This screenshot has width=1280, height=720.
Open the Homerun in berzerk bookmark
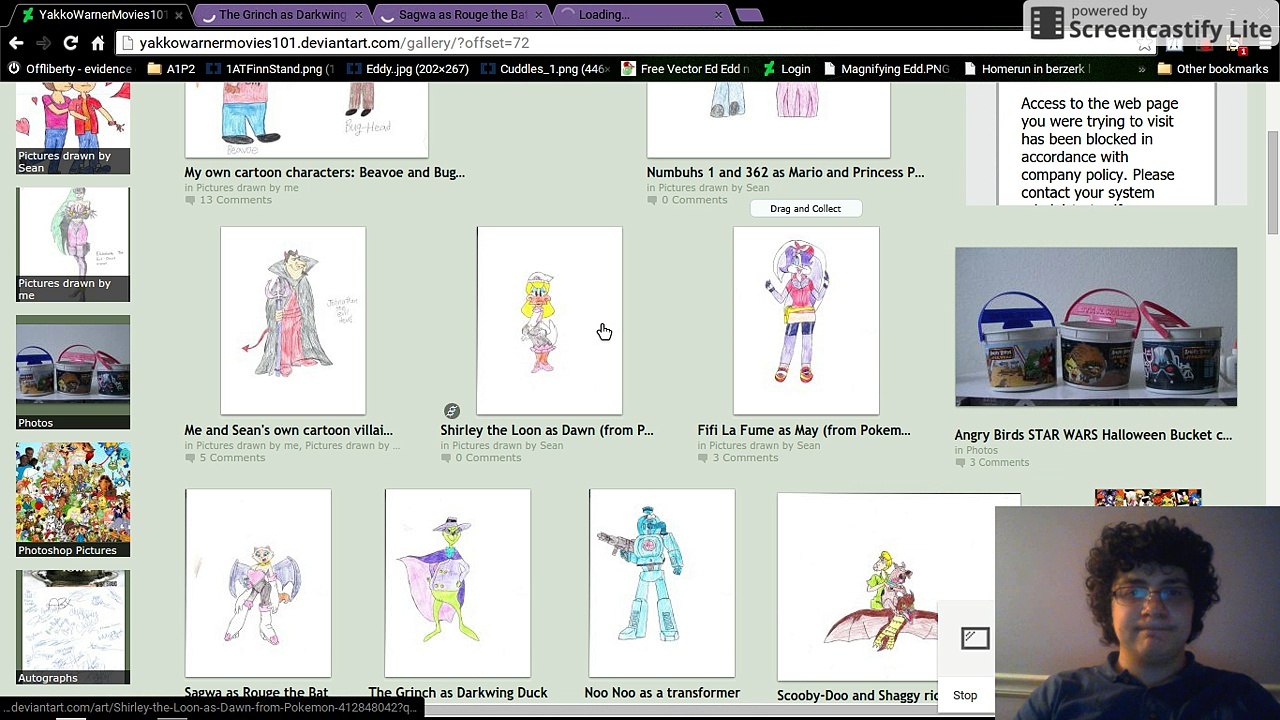coord(1027,69)
